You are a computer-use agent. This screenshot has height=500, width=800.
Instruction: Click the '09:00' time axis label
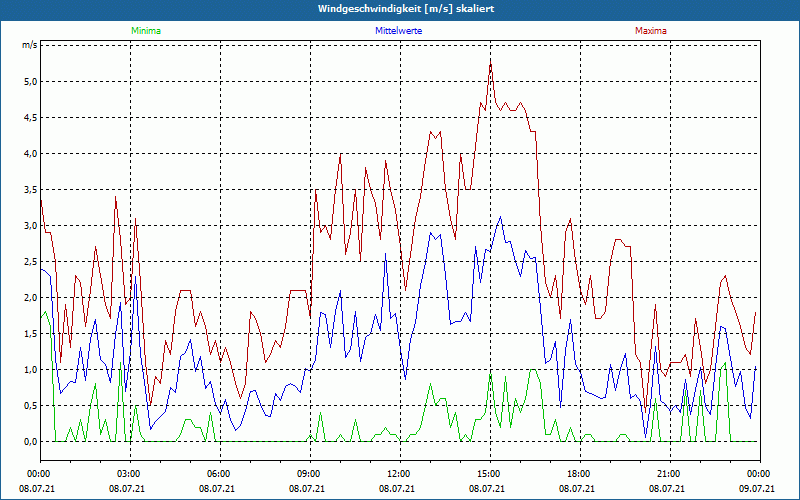click(310, 474)
